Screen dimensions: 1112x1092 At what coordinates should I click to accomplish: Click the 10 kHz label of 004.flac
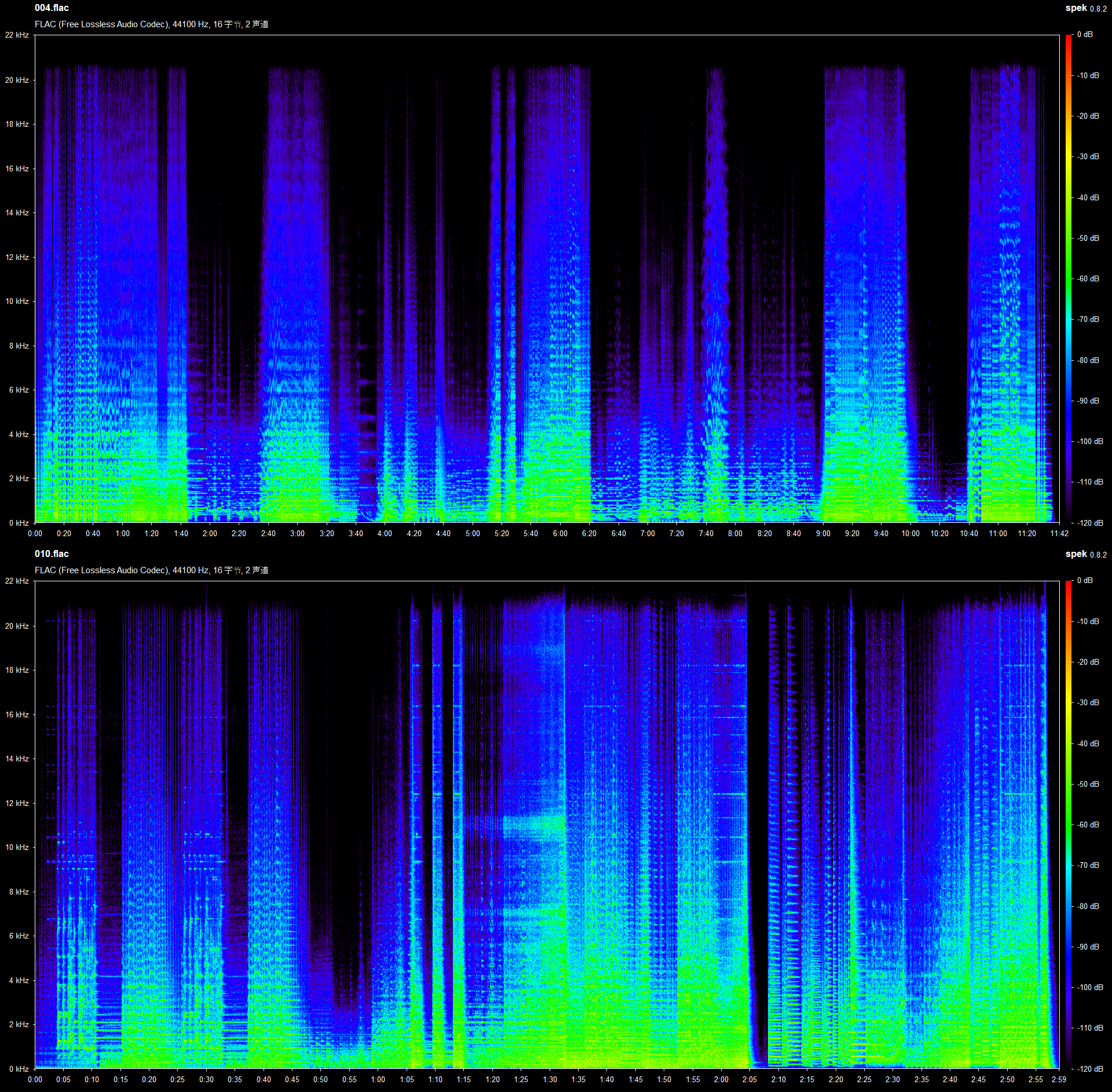pos(17,301)
